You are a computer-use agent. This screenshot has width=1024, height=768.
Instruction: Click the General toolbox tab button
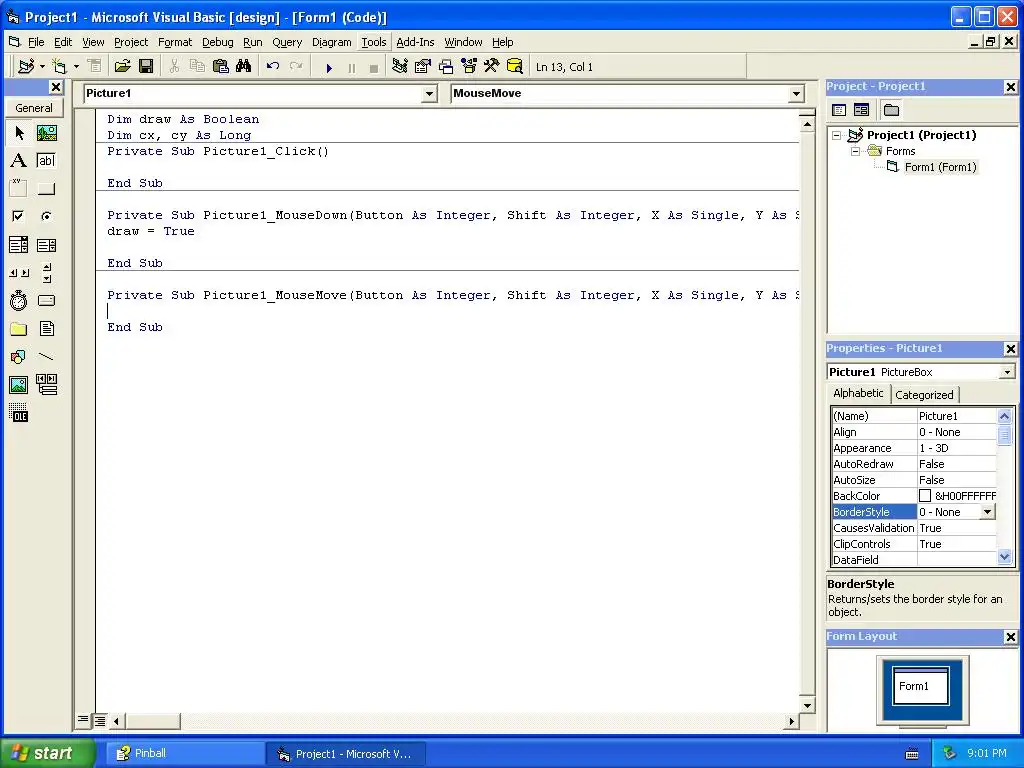coord(34,108)
